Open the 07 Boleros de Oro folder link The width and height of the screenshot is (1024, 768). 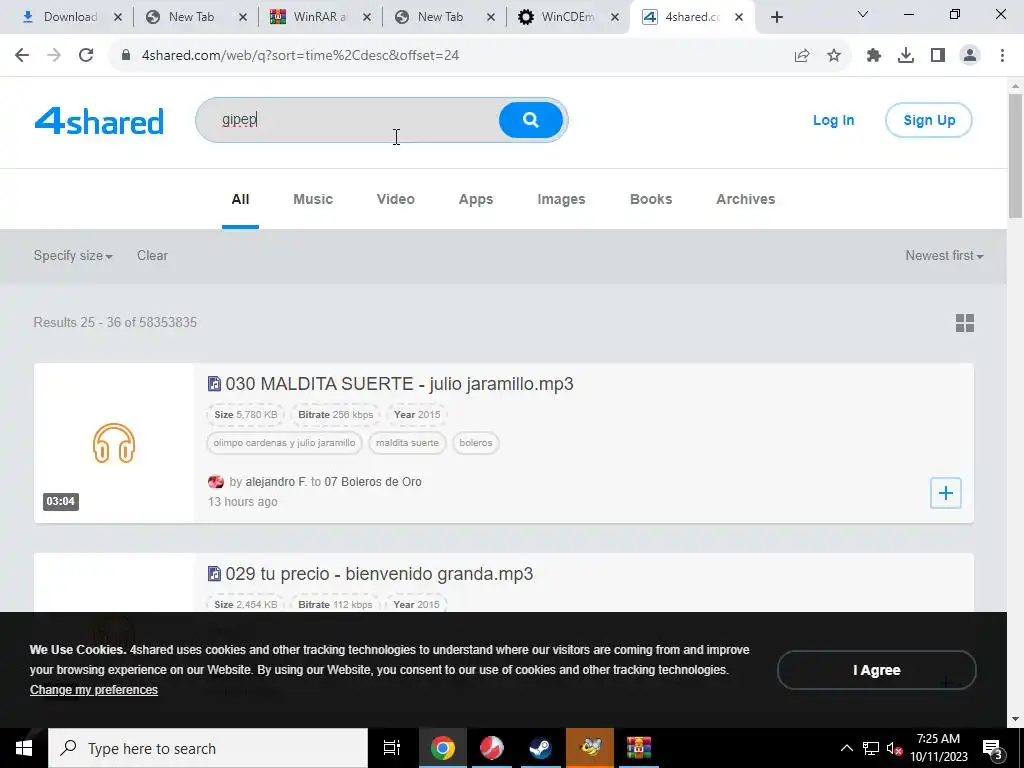[x=373, y=482]
